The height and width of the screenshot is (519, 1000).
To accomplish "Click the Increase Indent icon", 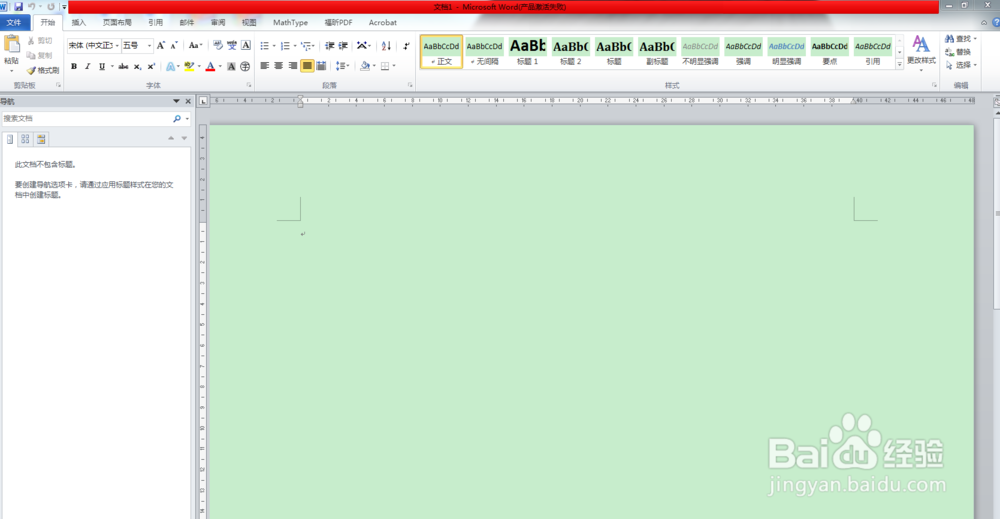I will click(x=343, y=46).
